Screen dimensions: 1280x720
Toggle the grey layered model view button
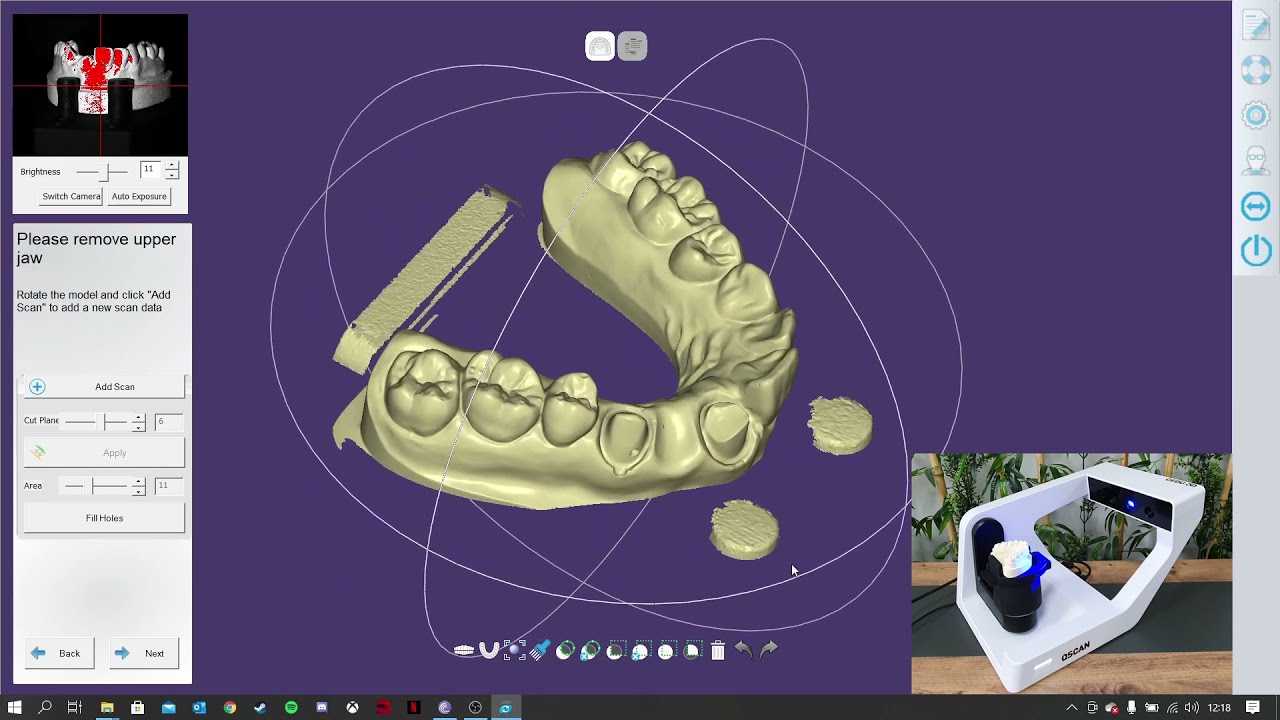632,46
